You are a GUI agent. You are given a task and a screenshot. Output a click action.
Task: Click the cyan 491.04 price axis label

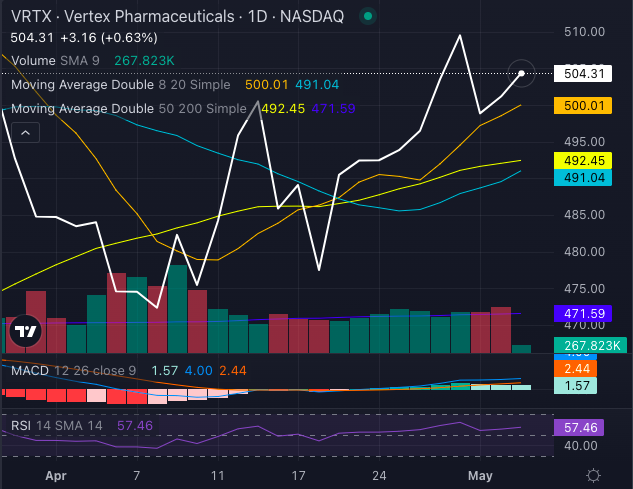tap(583, 178)
